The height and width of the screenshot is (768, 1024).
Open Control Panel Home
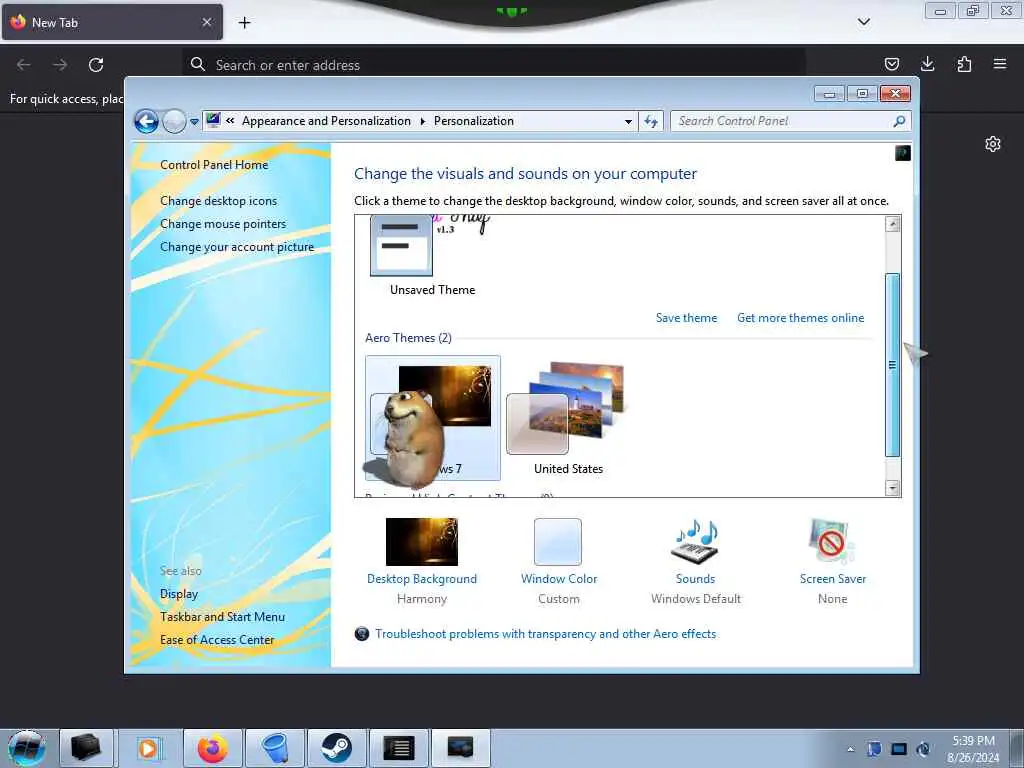214,165
